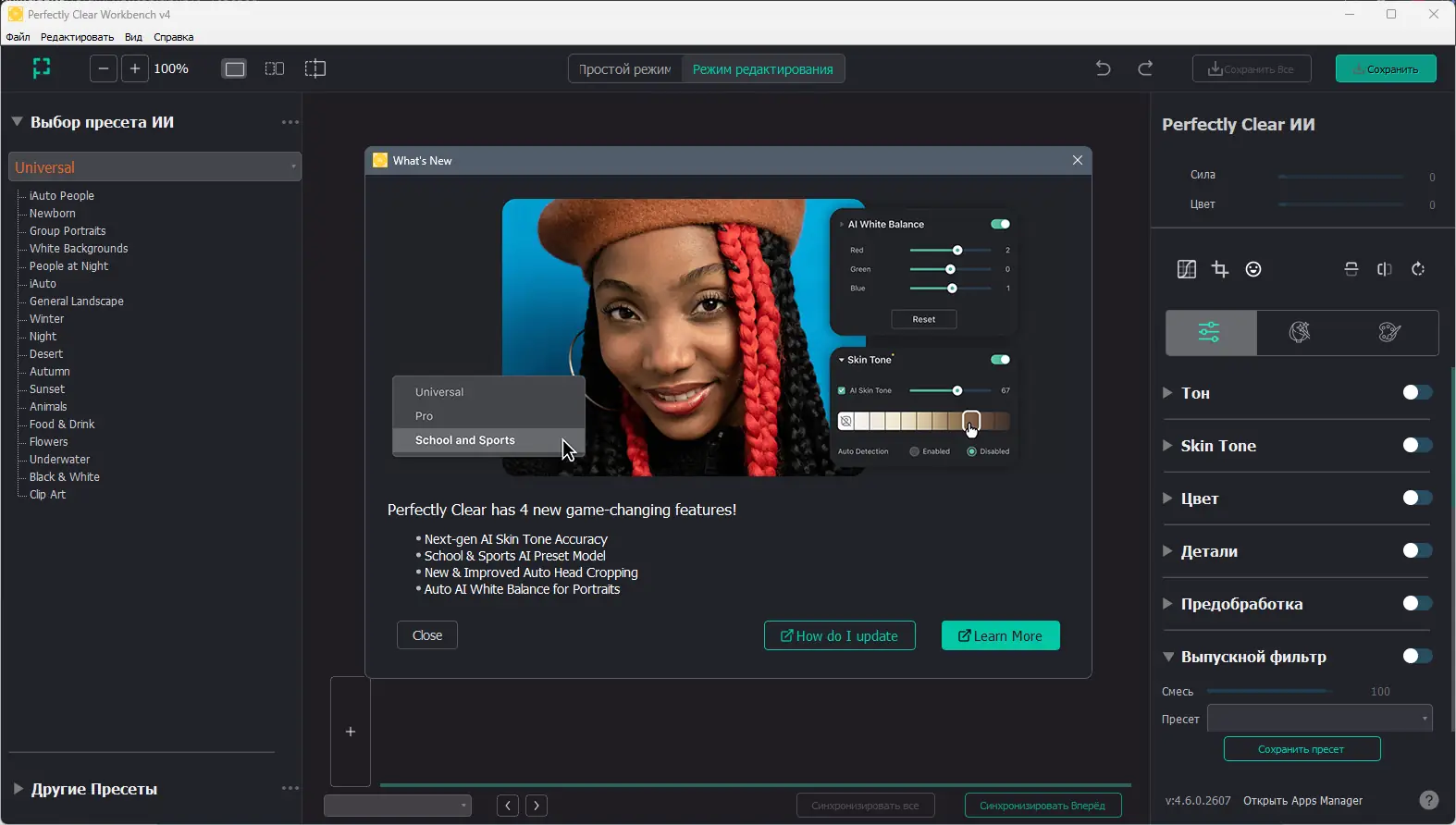Image resolution: width=1456 pixels, height=825 pixels.
Task: Select the crop tool icon
Action: pos(1220,269)
